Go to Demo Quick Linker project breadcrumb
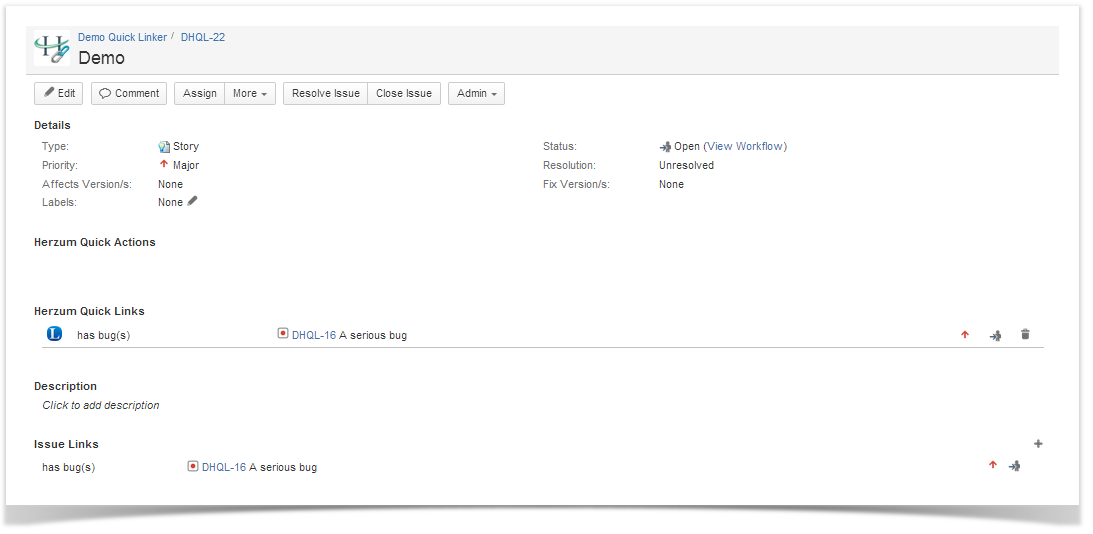This screenshot has height=534, width=1093. tap(122, 37)
